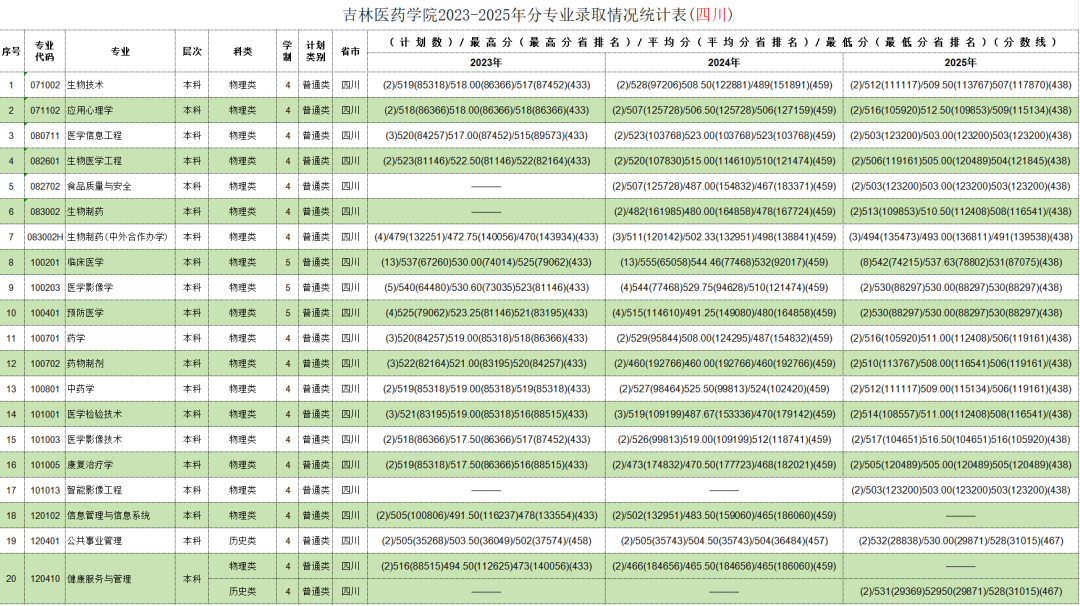Select the 2024年 year header
1080x606 pixels.
(724, 63)
